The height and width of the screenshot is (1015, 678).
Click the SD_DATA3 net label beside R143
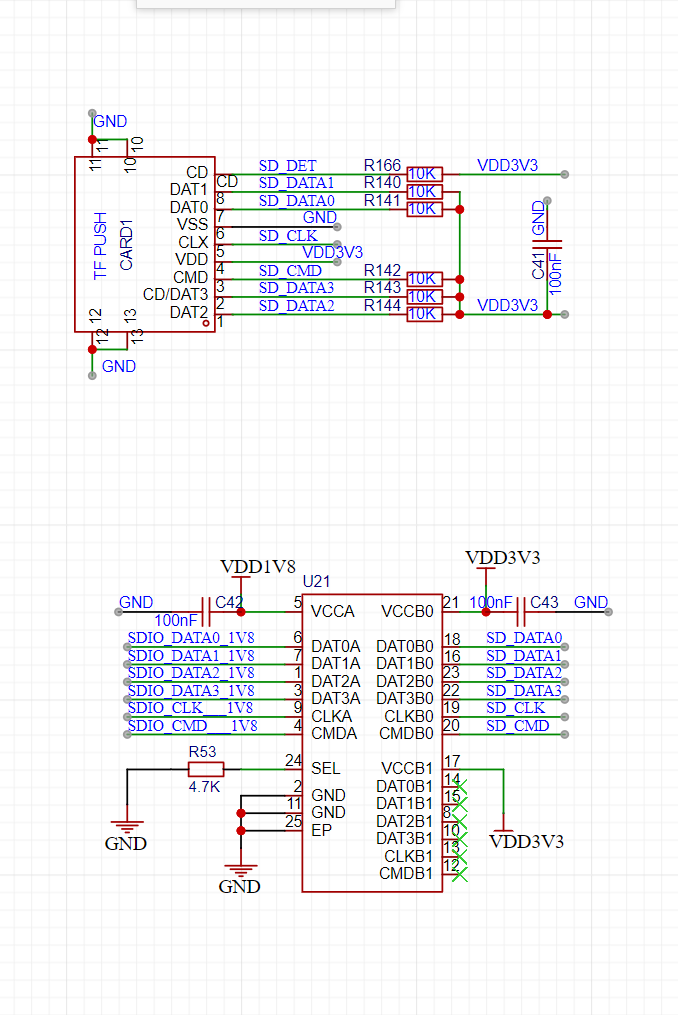coord(297,288)
